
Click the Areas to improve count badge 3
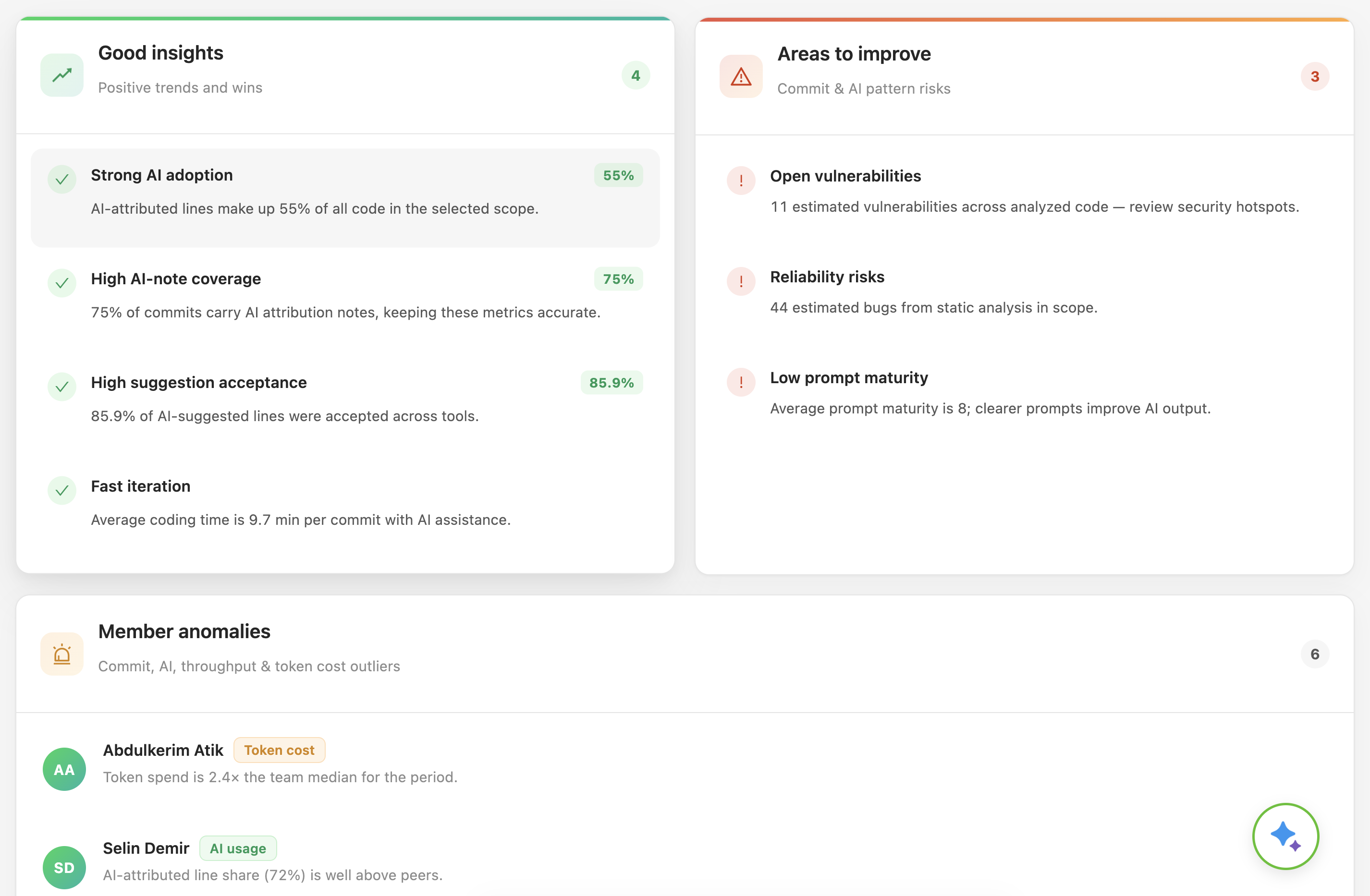click(x=1315, y=76)
